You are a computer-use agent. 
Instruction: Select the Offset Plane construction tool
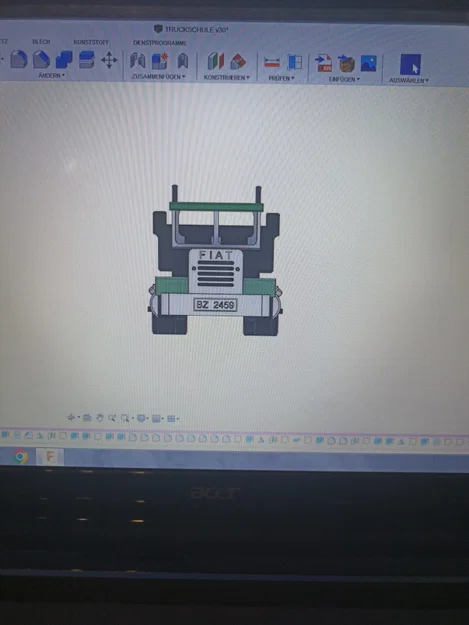coord(216,62)
